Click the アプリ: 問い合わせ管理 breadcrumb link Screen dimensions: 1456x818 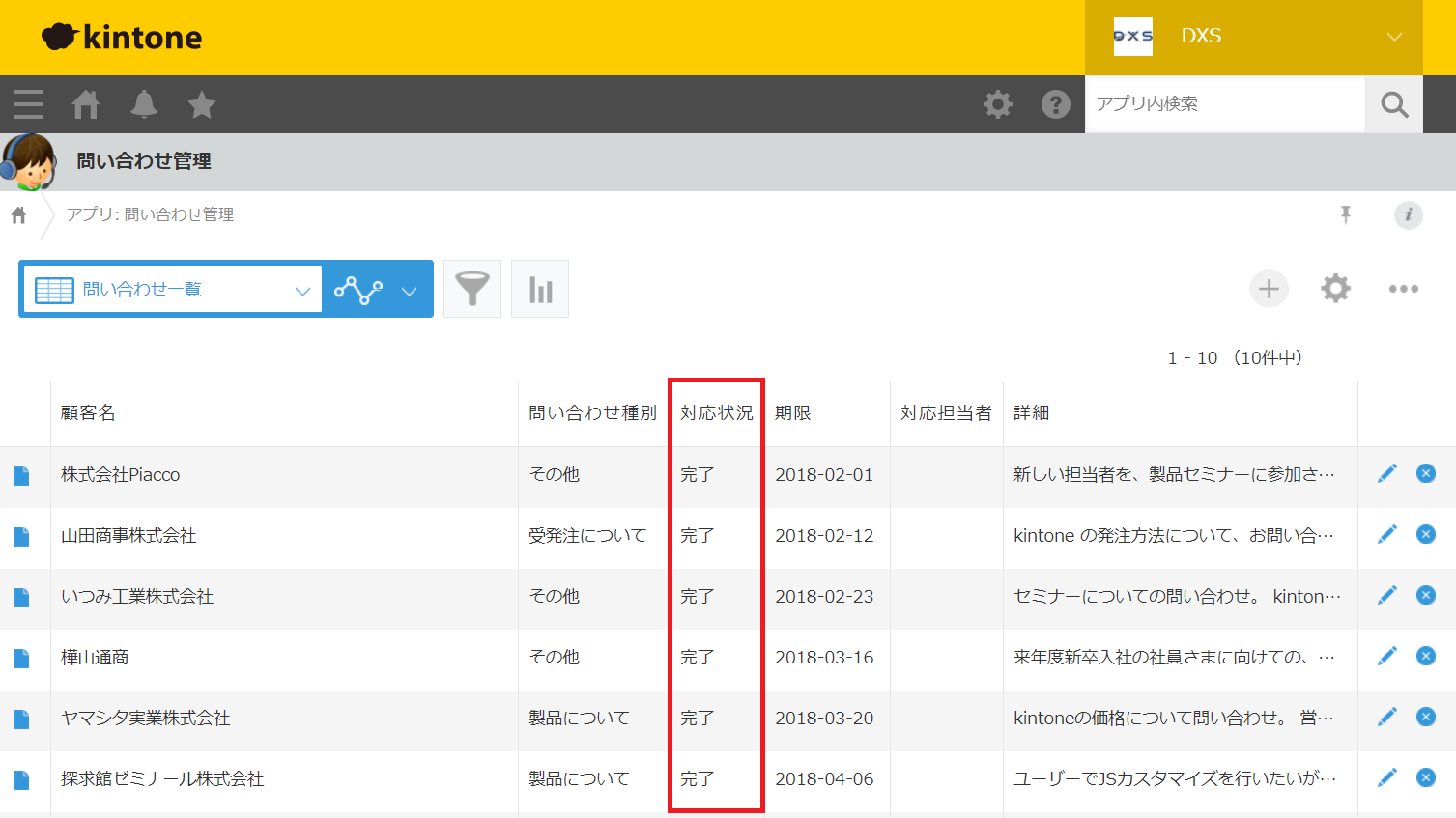pyautogui.click(x=150, y=214)
